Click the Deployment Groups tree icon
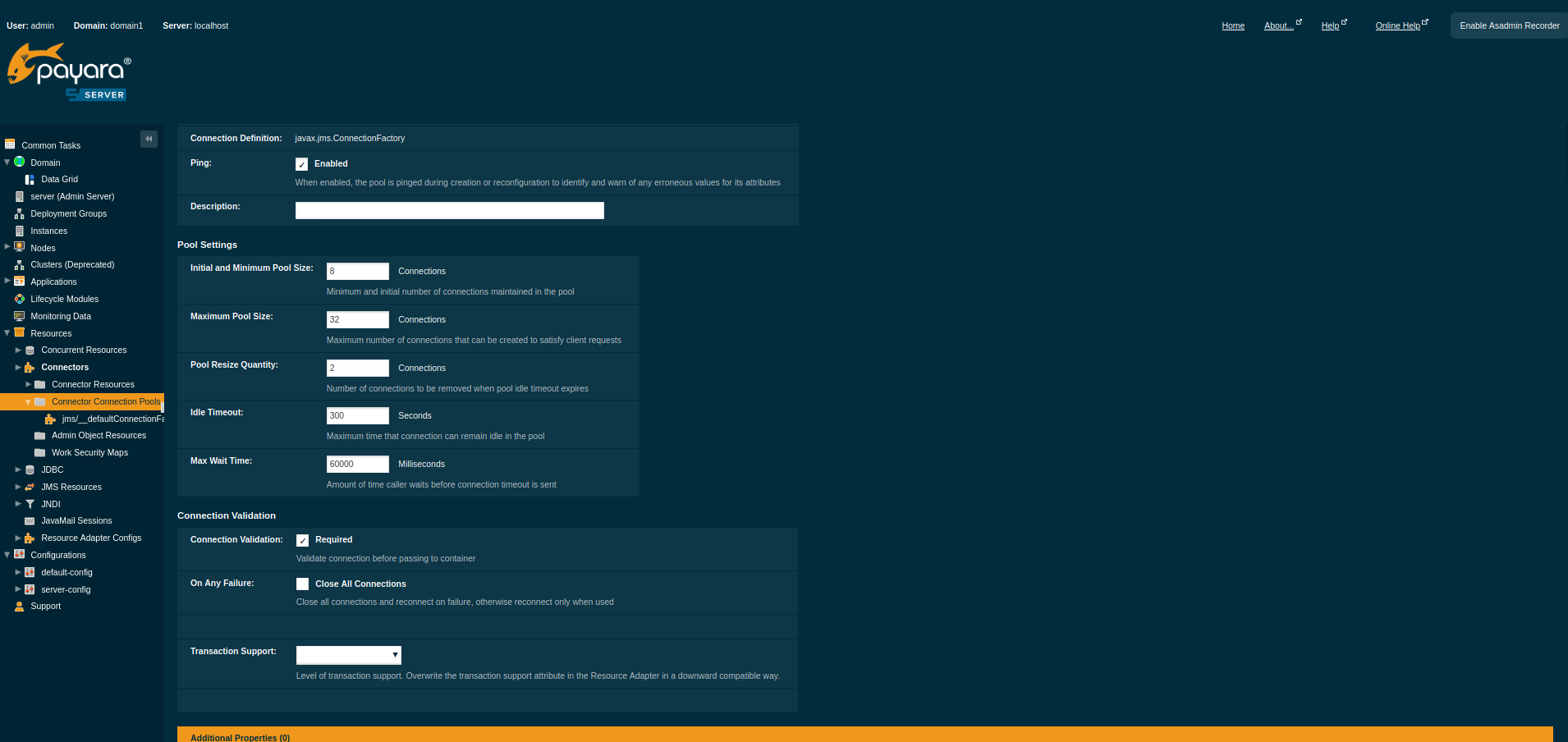 click(x=20, y=213)
